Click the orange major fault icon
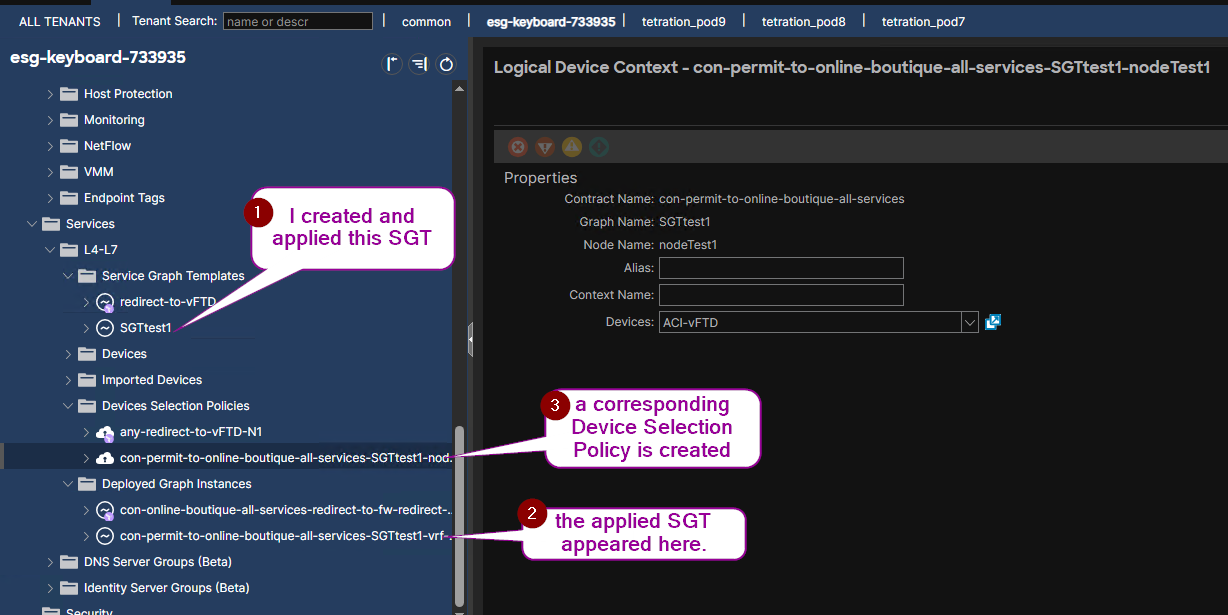The width and height of the screenshot is (1228, 615). point(545,147)
